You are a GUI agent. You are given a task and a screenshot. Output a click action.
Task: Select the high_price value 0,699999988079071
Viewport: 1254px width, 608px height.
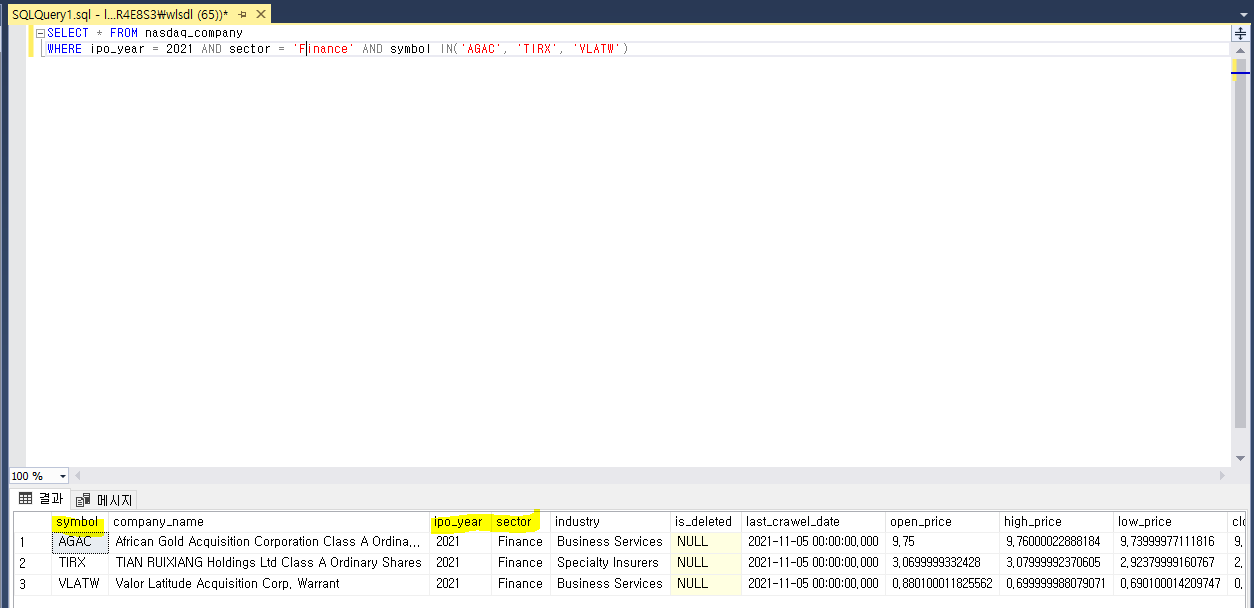(1056, 583)
